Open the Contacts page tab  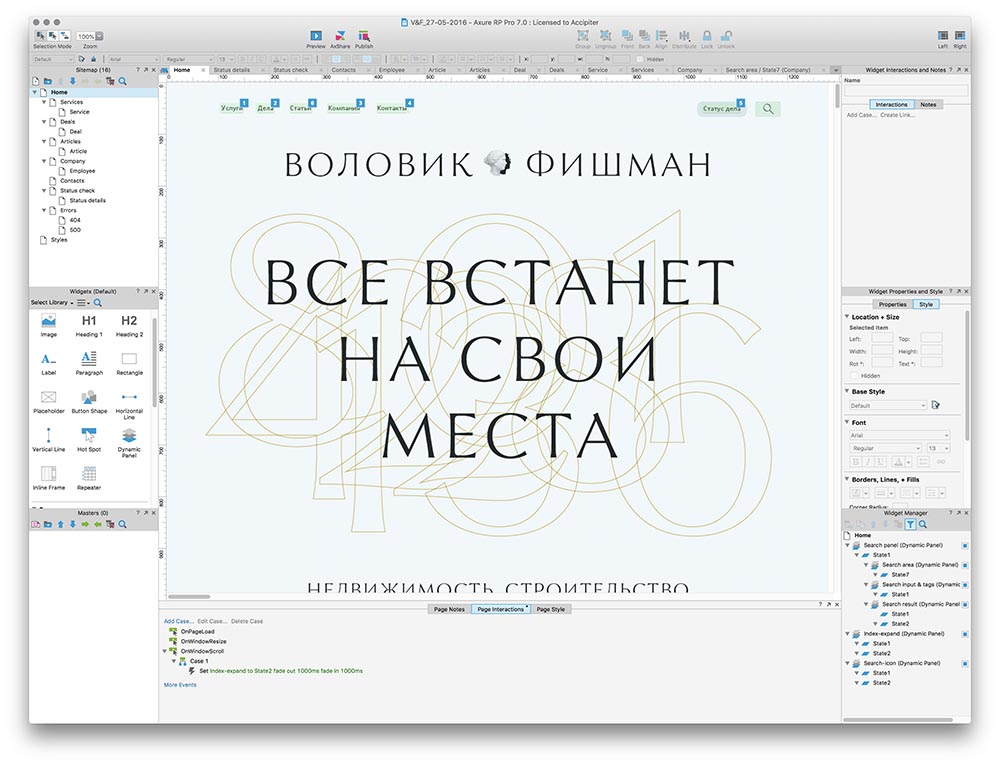(343, 70)
